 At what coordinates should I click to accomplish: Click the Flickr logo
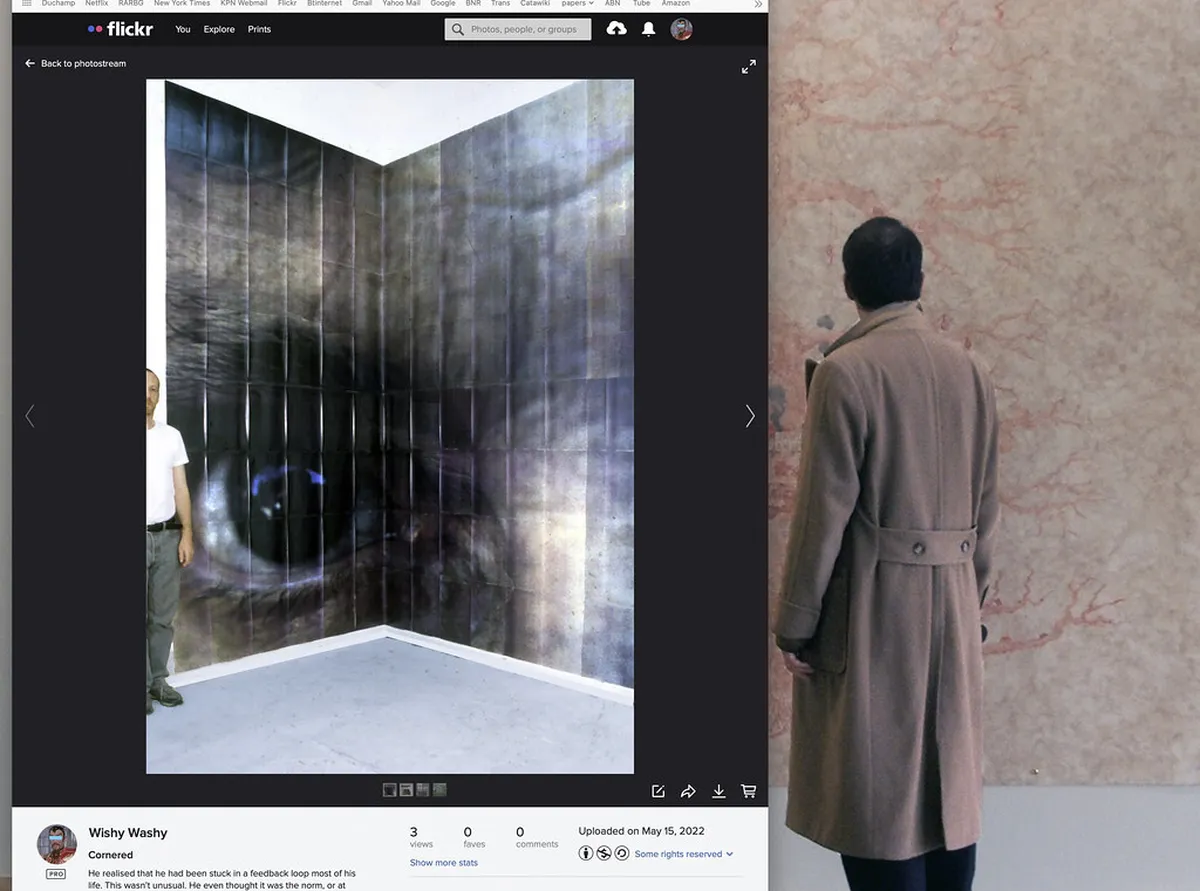pos(120,29)
